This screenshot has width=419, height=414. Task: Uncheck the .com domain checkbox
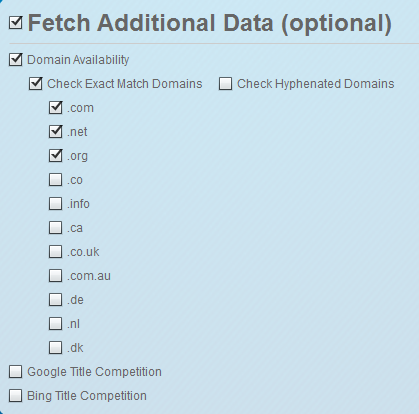tap(55, 108)
